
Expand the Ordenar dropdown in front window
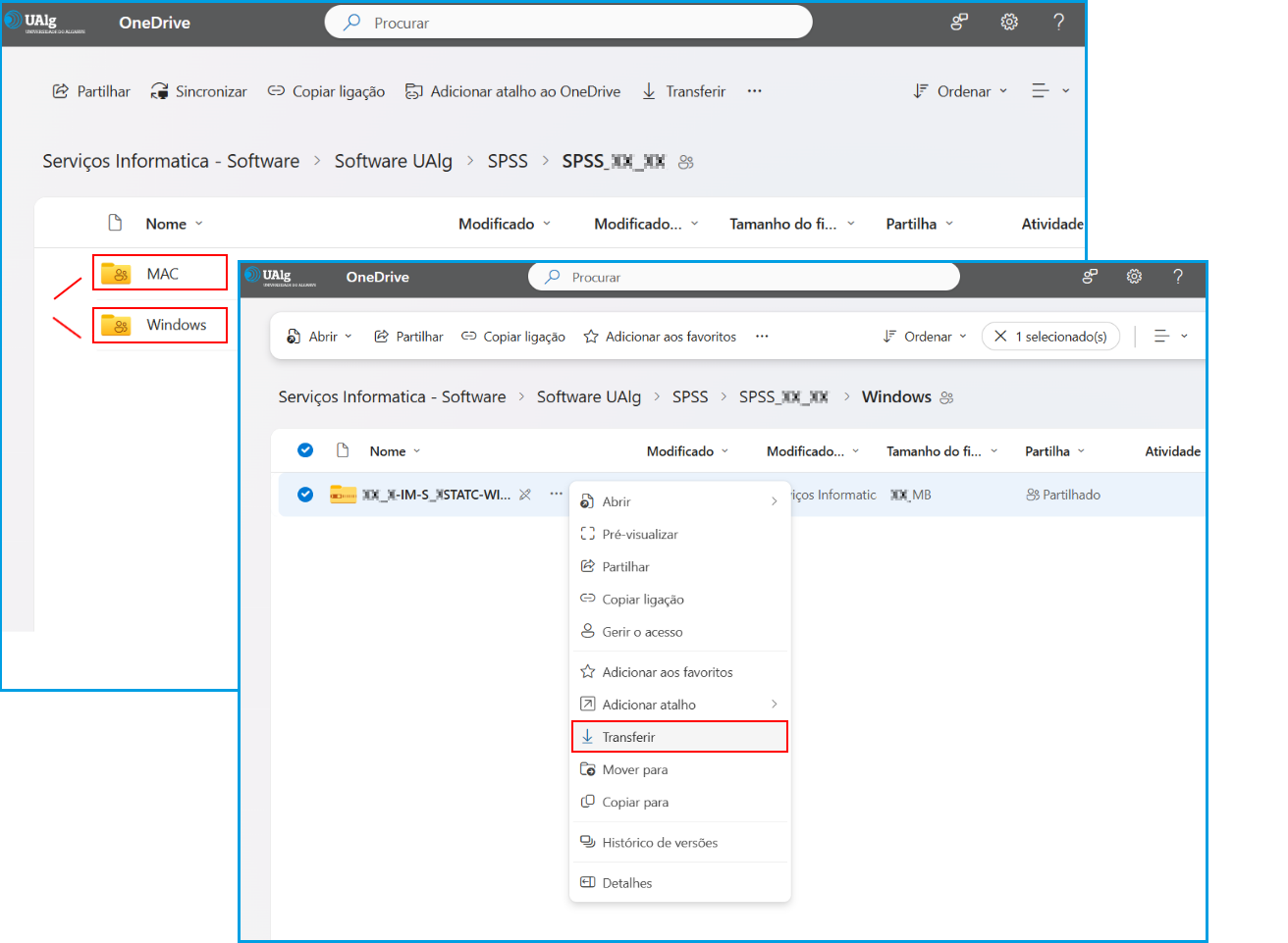pyautogui.click(x=927, y=337)
